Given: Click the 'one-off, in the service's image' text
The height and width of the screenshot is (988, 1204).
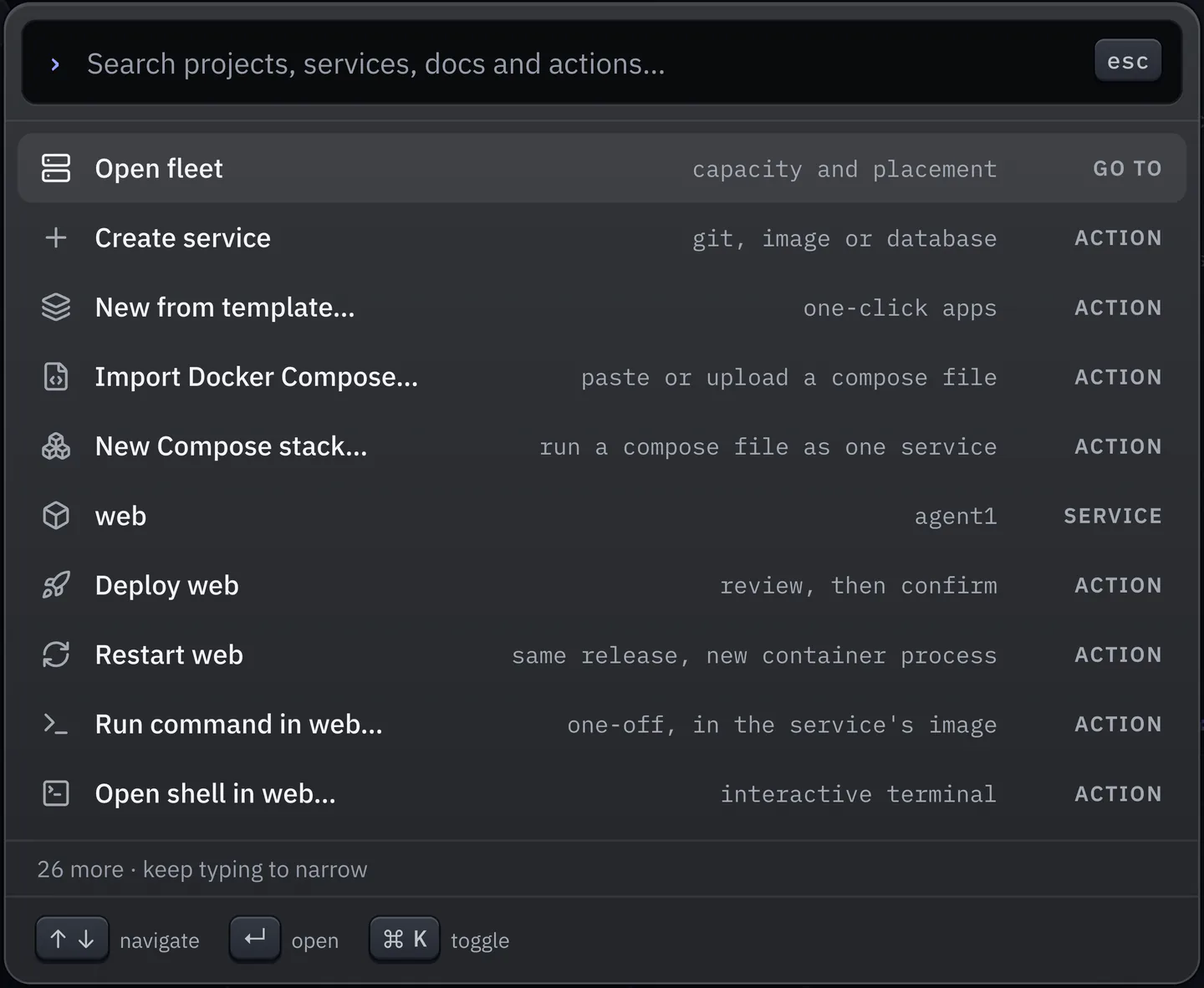Looking at the screenshot, I should [783, 724].
